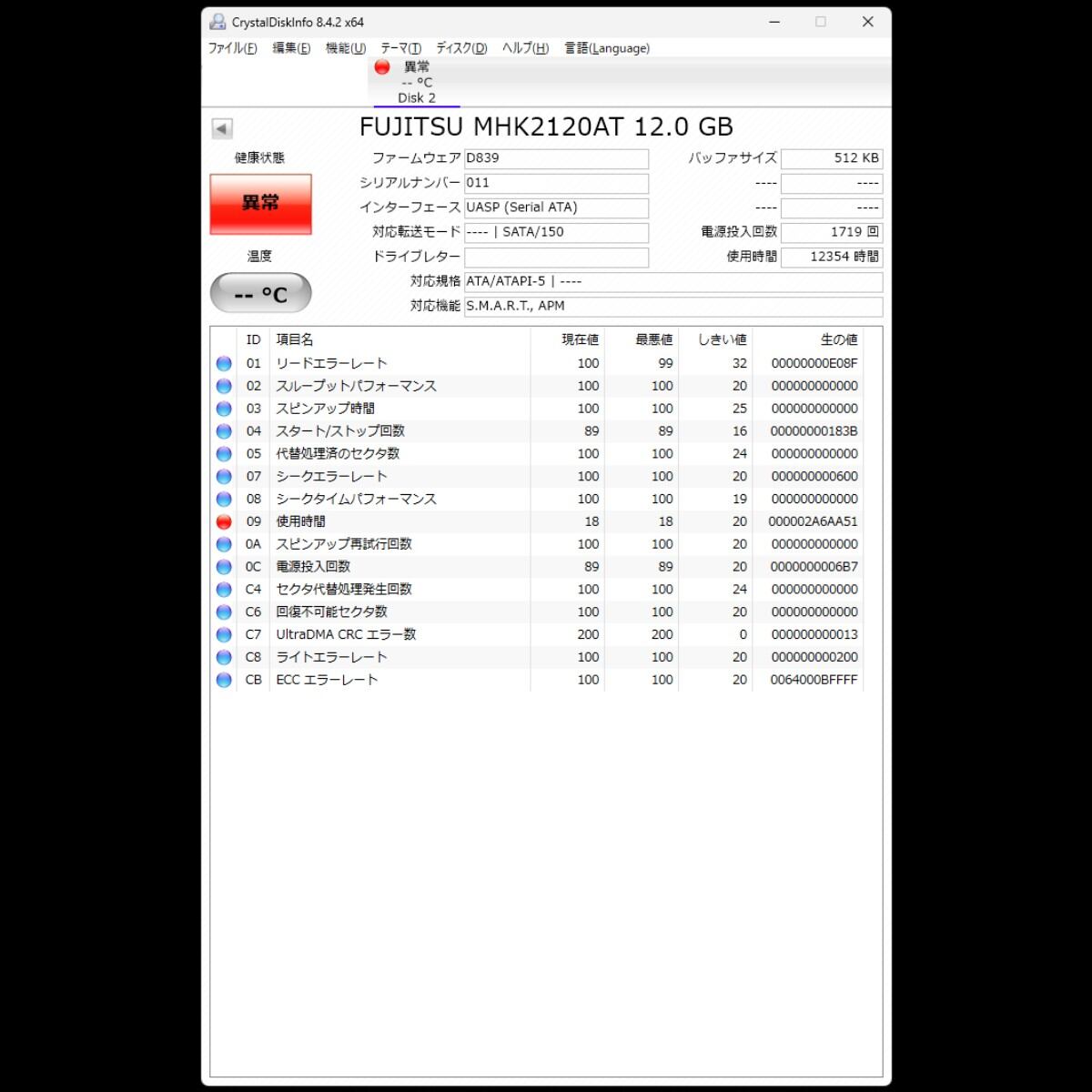This screenshot has height=1092, width=1092.
Task: Click the status dot for C6 回復不可能セクタ数
Action: [x=224, y=612]
